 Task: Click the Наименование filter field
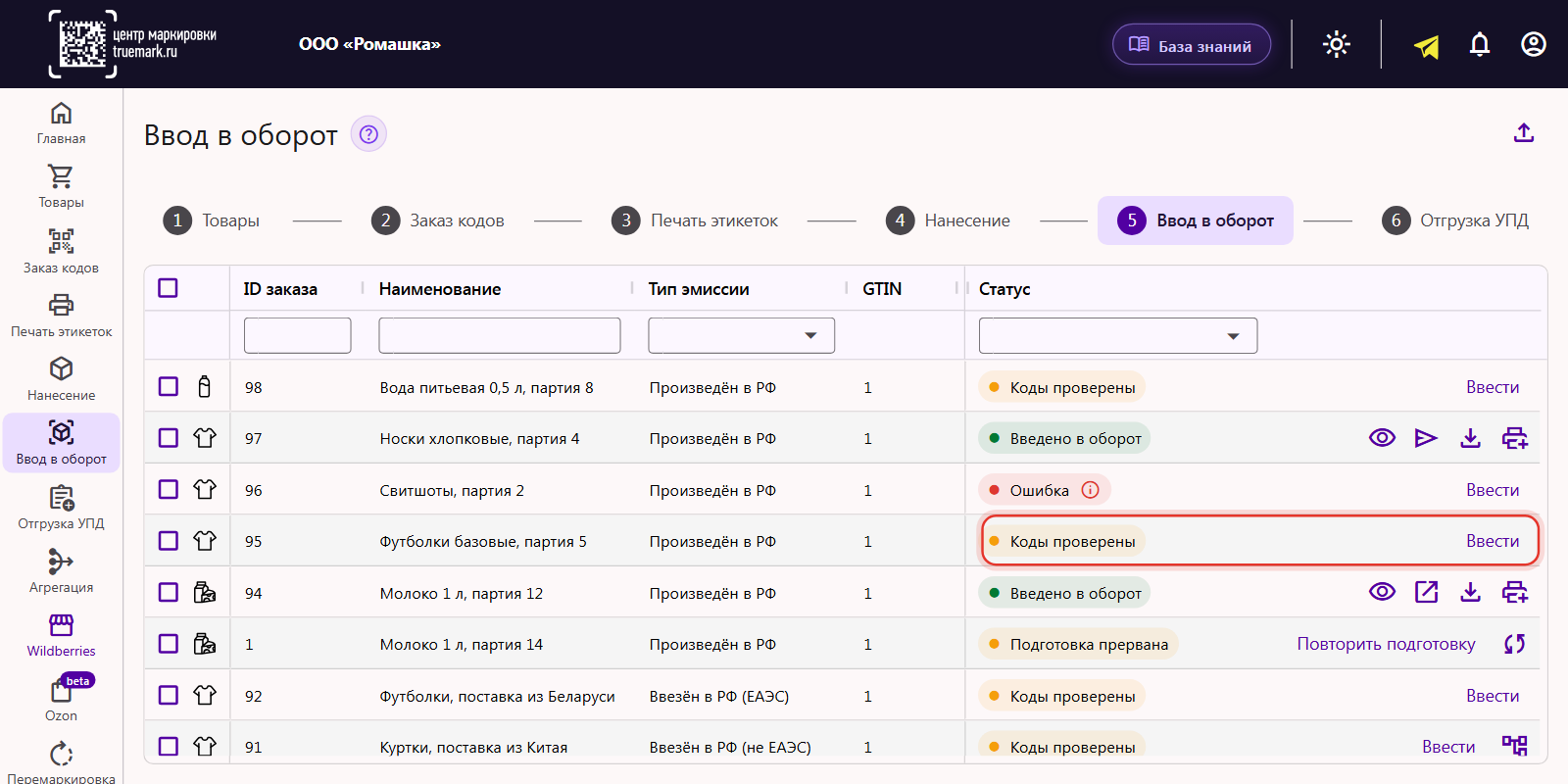point(500,335)
